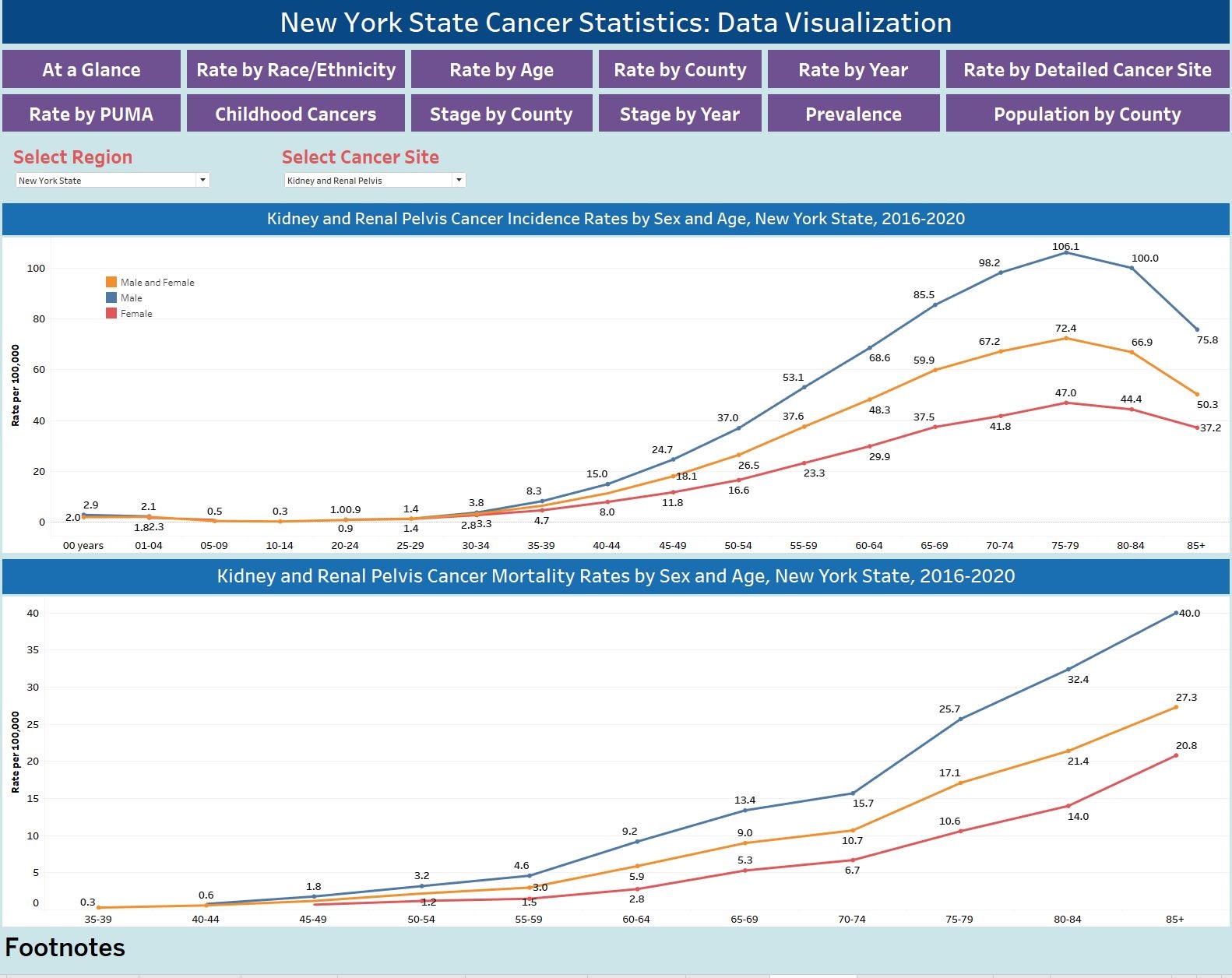The height and width of the screenshot is (978, 1232).
Task: Click the 00 years axis label
Action: (83, 545)
